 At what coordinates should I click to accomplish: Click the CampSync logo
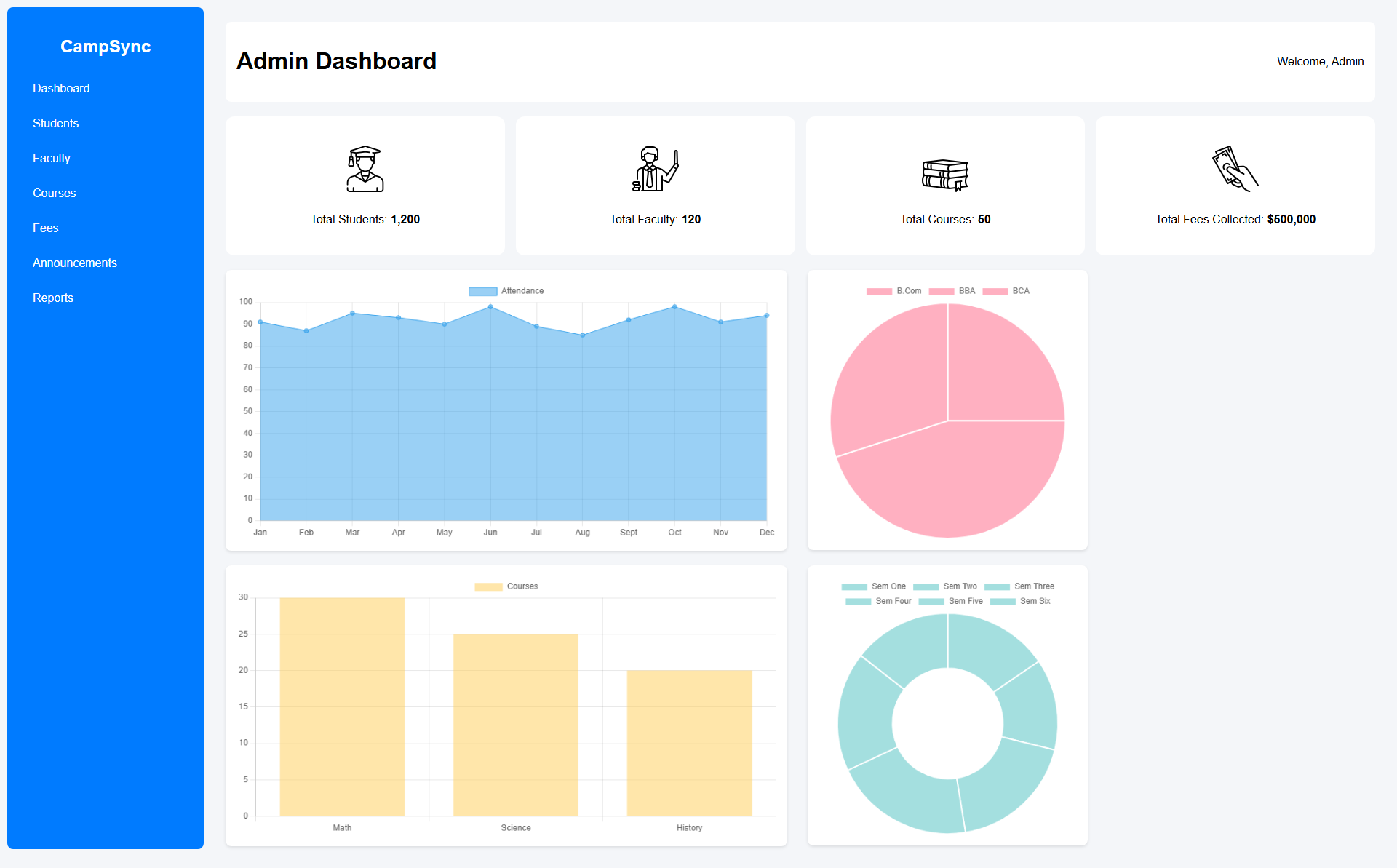tap(106, 47)
